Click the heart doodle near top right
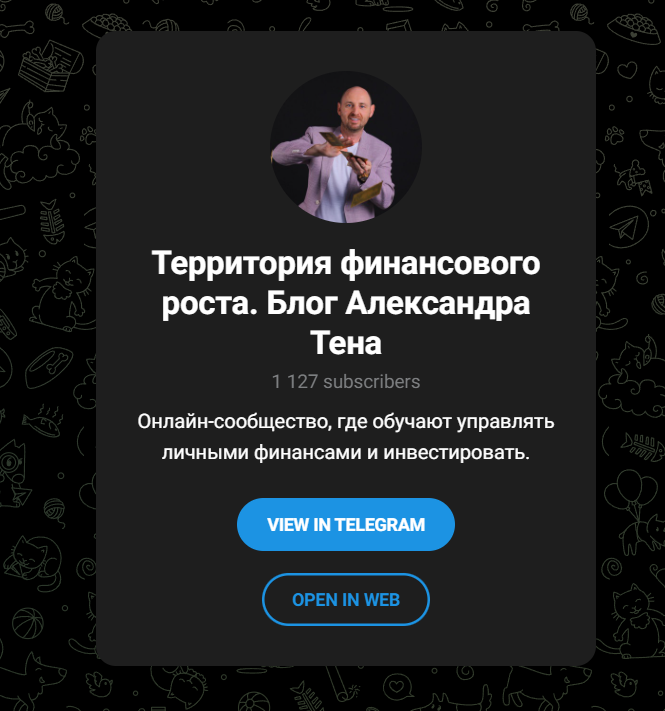Viewport: 665px width, 711px height. [627, 70]
